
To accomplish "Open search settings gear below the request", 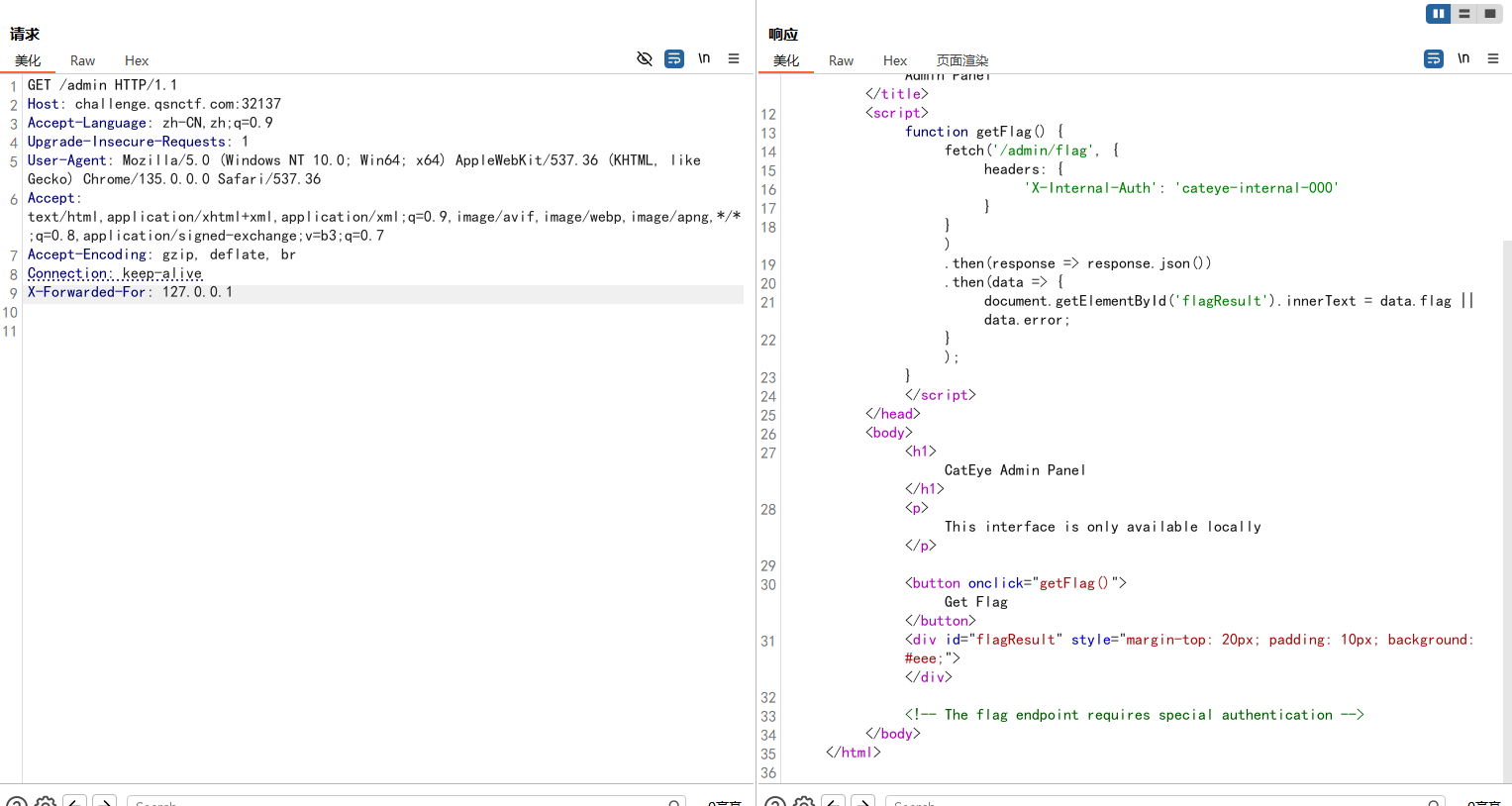I will click(46, 801).
